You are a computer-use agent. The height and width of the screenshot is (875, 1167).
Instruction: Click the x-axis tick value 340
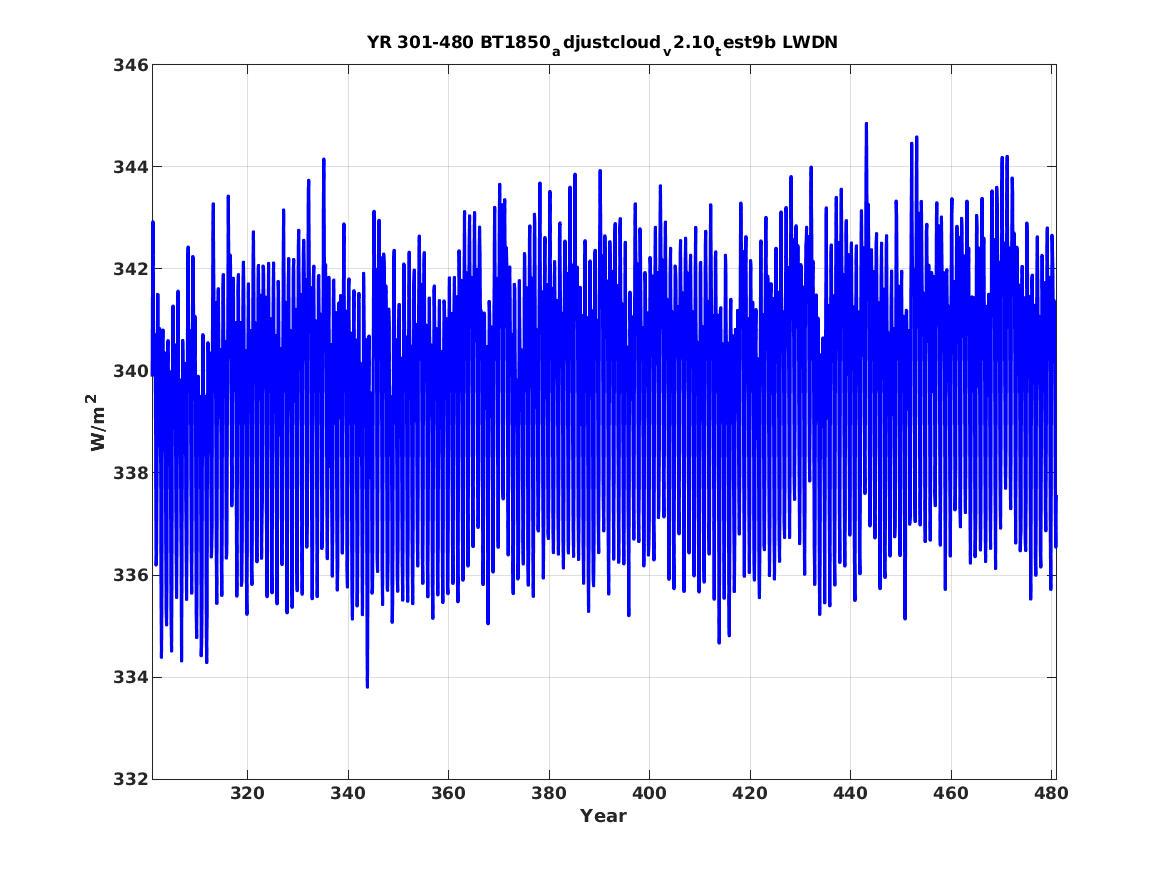(348, 794)
